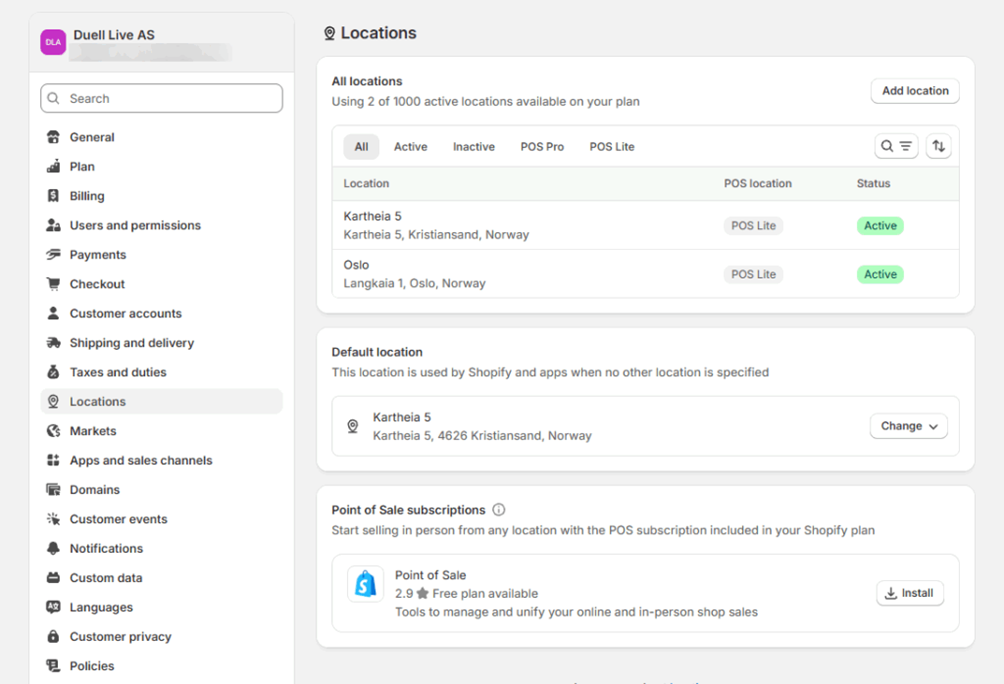Click the Markets globe icon in sidebar

pos(53,431)
